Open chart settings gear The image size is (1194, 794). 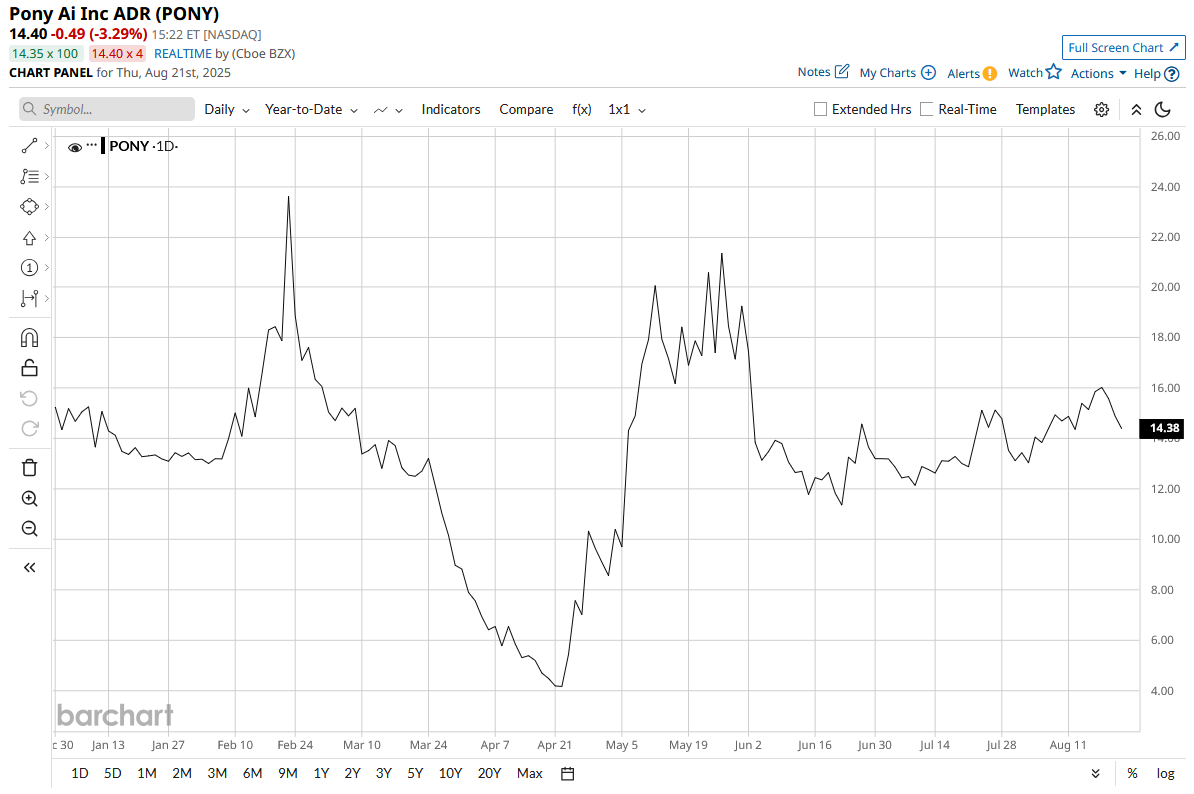pyautogui.click(x=1101, y=110)
